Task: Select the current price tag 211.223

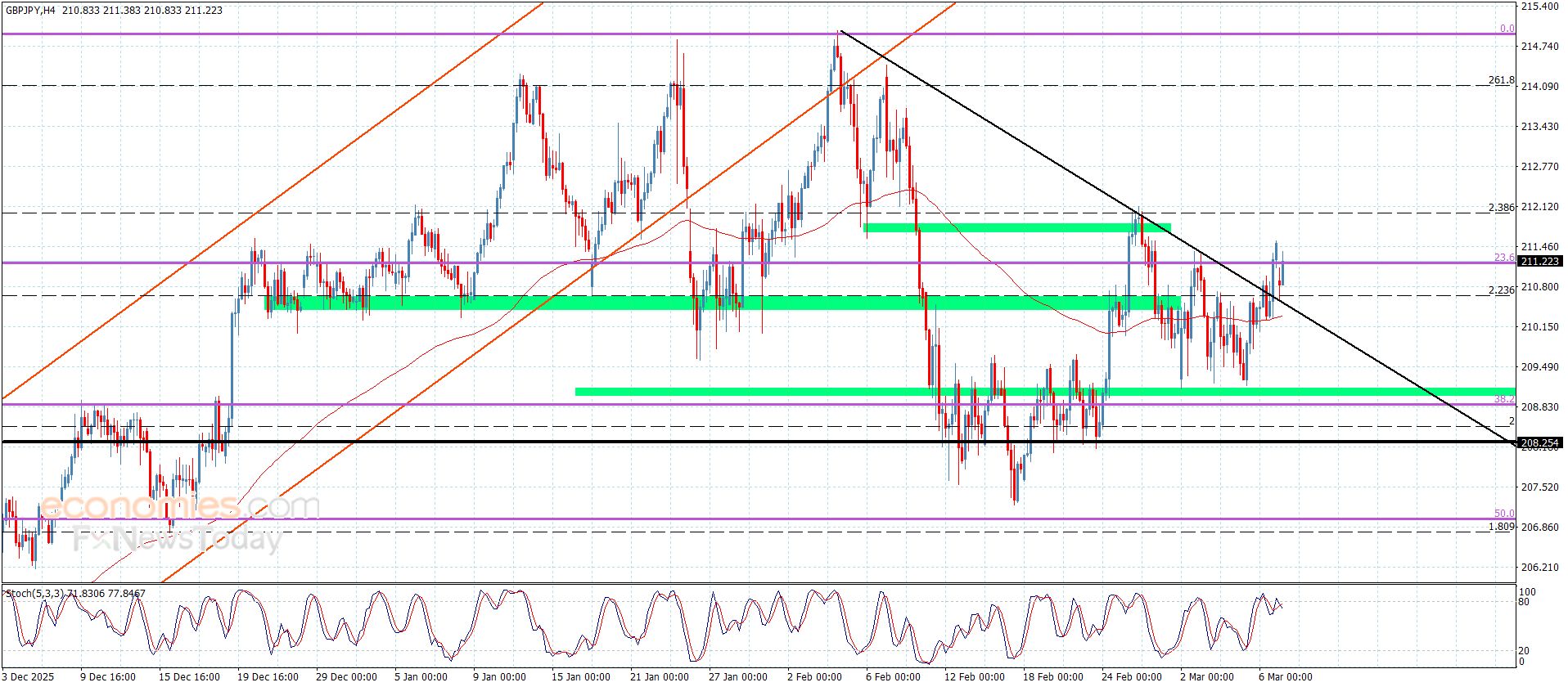Action: point(1539,262)
